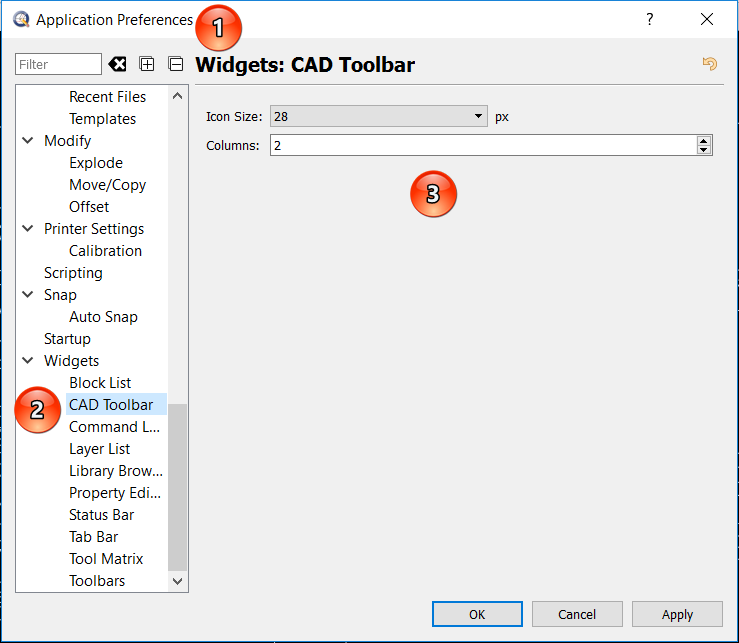This screenshot has width=739, height=643.
Task: Collapse the Snap tree section
Action: point(28,295)
